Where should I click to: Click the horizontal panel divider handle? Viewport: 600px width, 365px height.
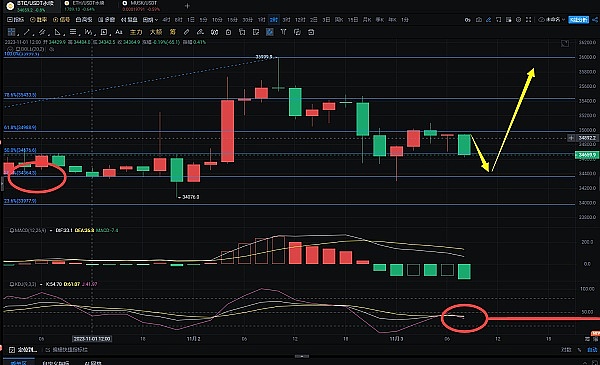[302, 356]
